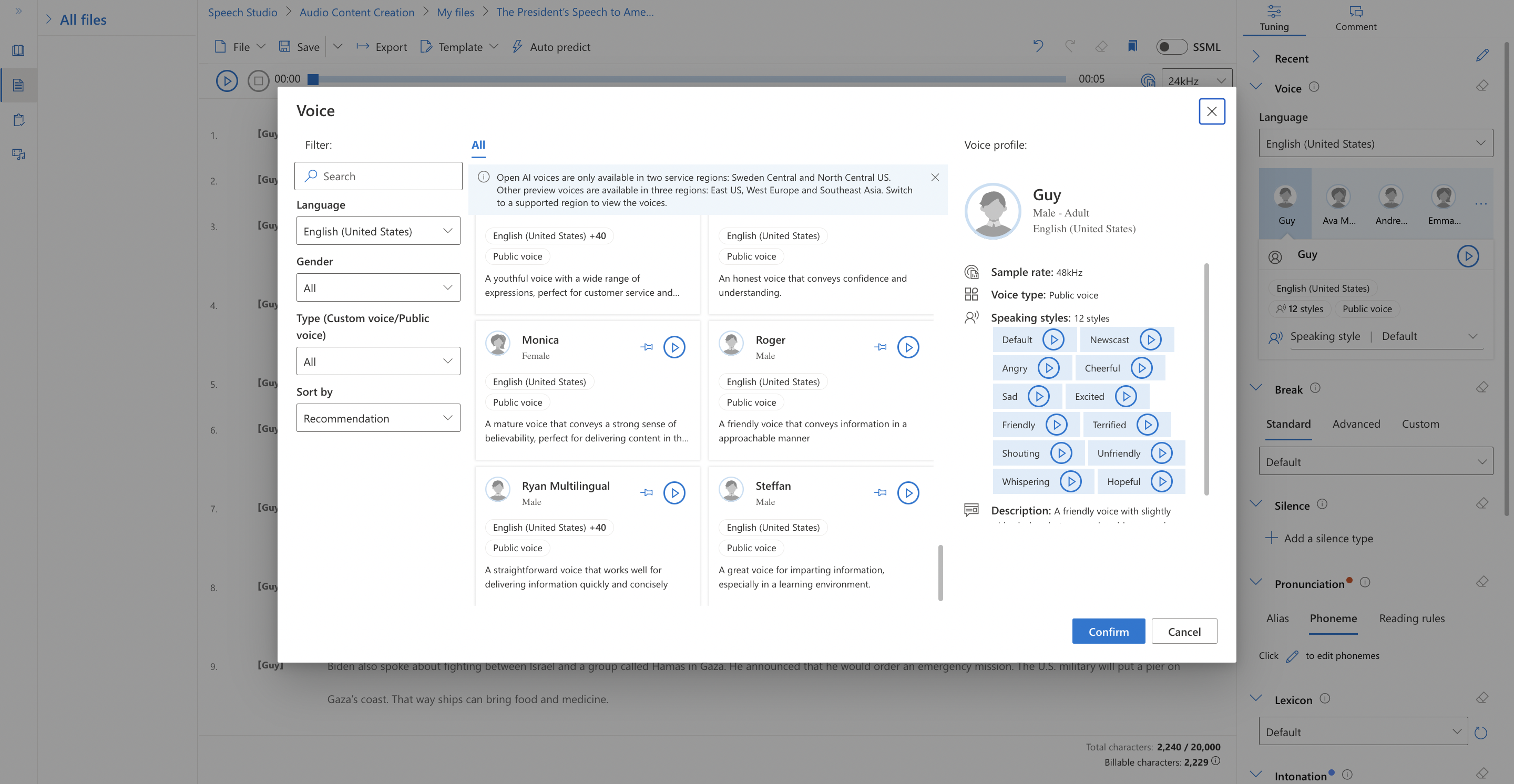Play the Shouting speaking style sample
The width and height of the screenshot is (1514, 784).
click(x=1061, y=453)
